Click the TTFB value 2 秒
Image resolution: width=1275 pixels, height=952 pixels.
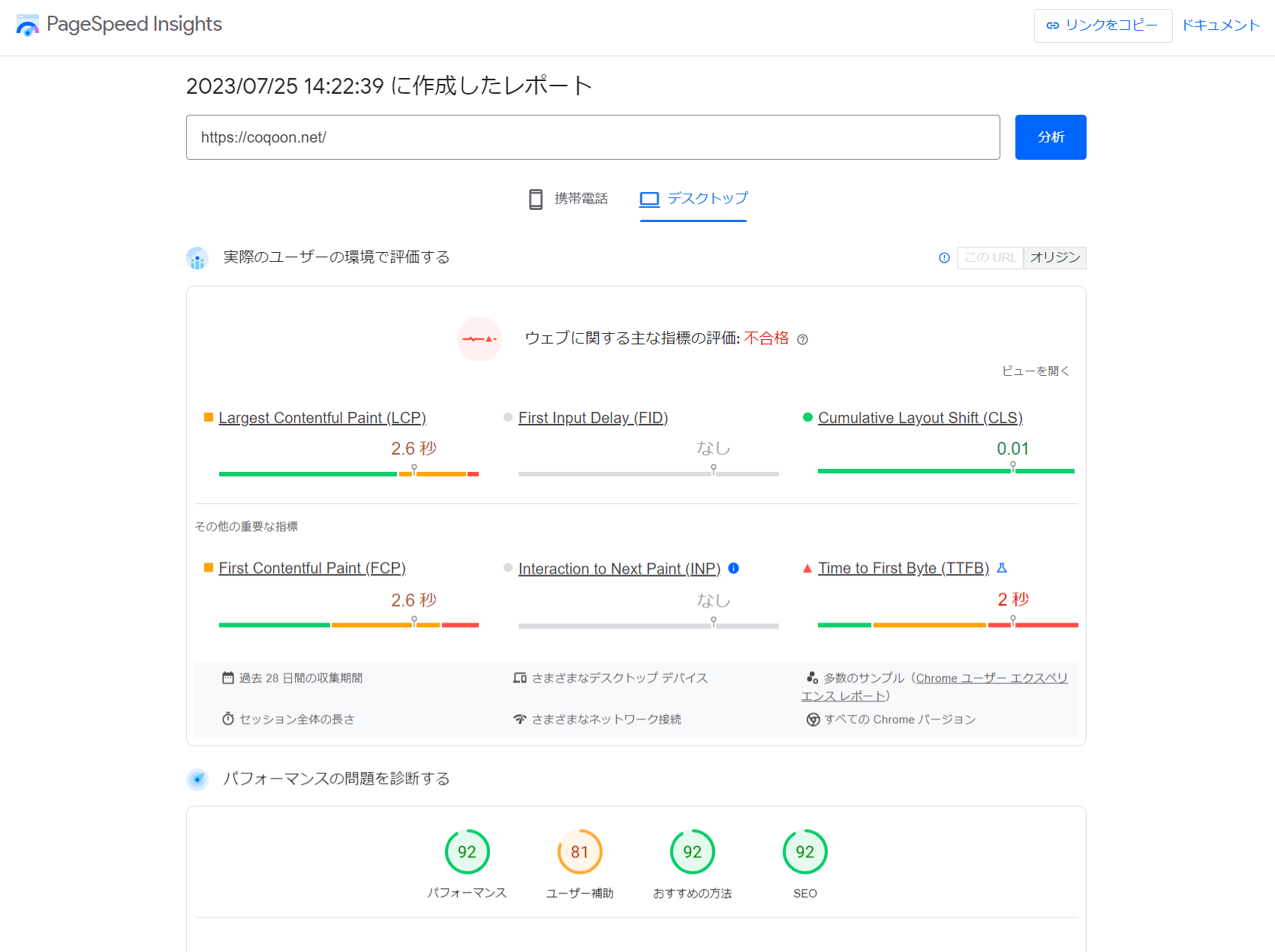[x=1013, y=599]
